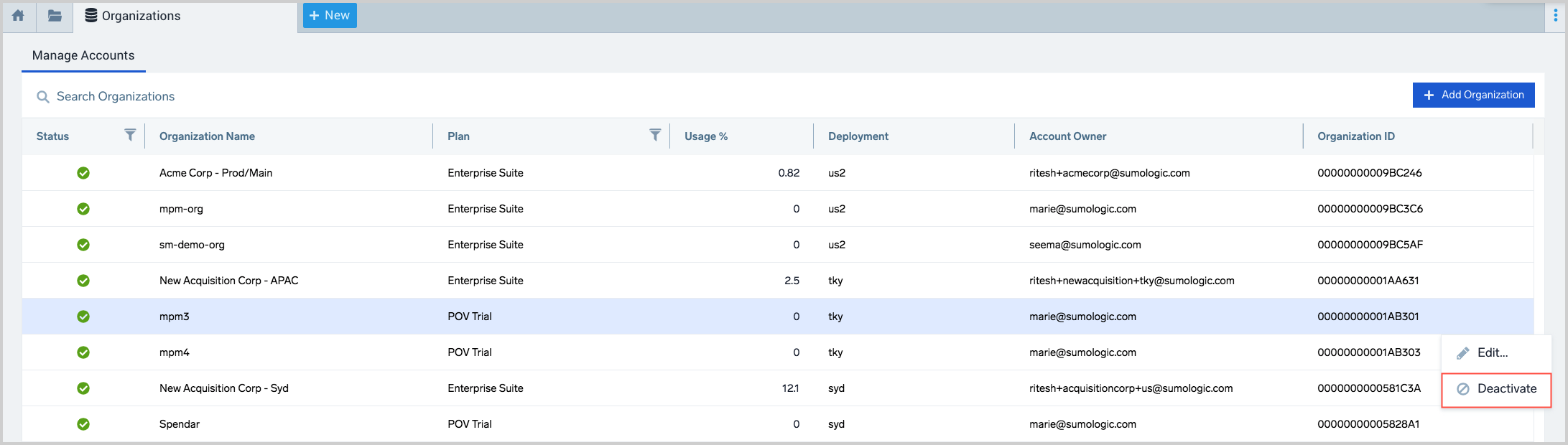Switch to the Manage Accounts tab
Image resolution: width=1568 pixels, height=445 pixels.
click(83, 56)
